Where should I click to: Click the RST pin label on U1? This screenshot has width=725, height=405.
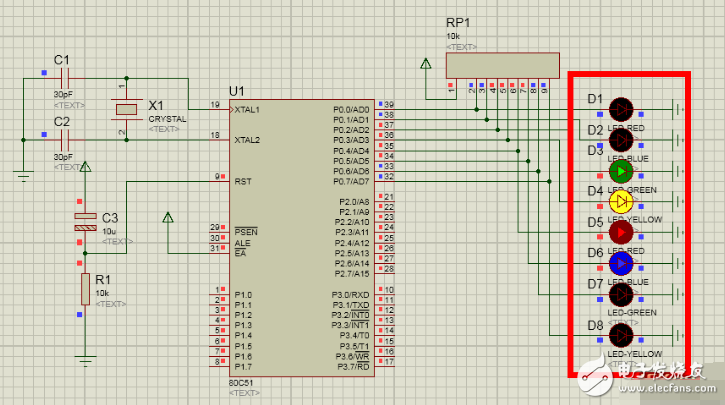[x=243, y=182]
